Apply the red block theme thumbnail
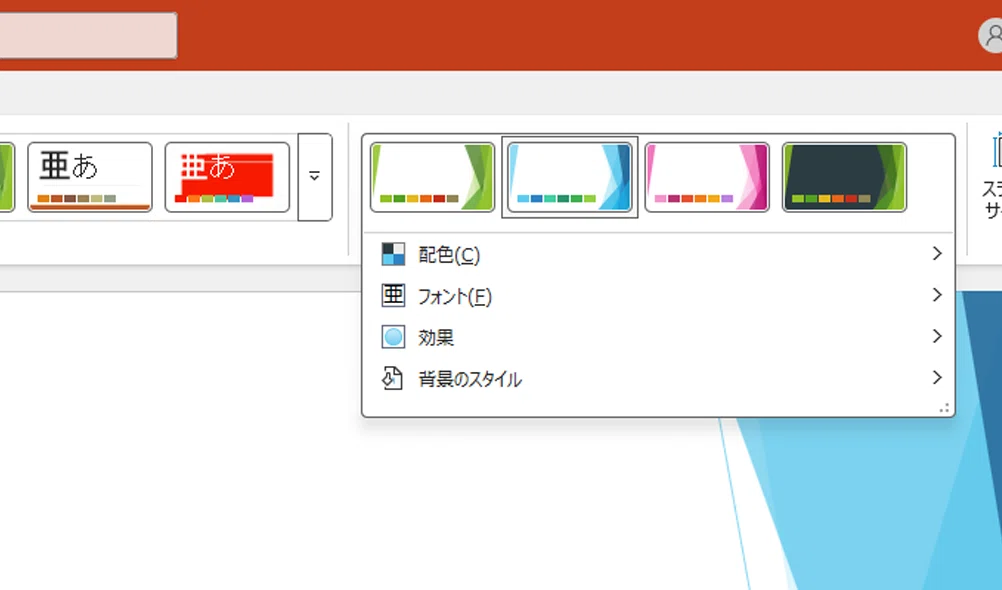Screen dimensions: 1002x590 tap(227, 177)
